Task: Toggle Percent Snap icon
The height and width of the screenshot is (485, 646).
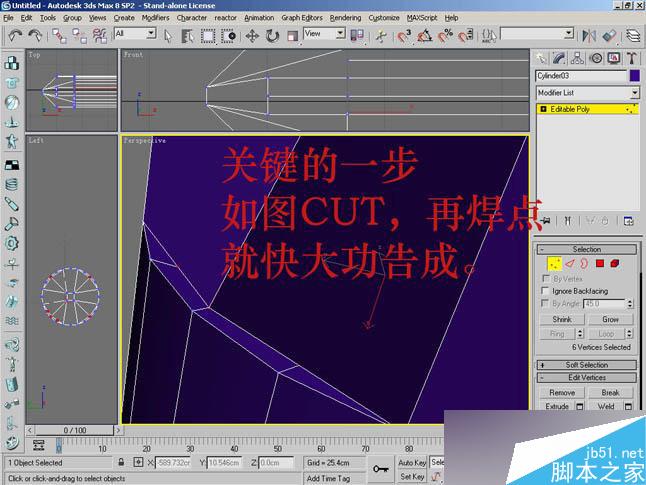Action: point(445,36)
